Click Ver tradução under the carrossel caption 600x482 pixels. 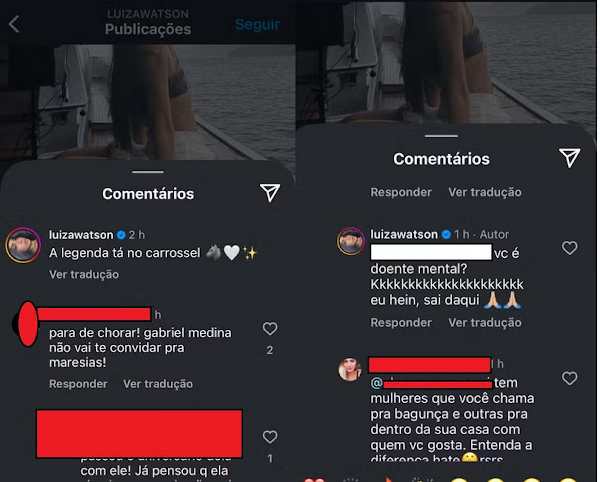tap(84, 274)
